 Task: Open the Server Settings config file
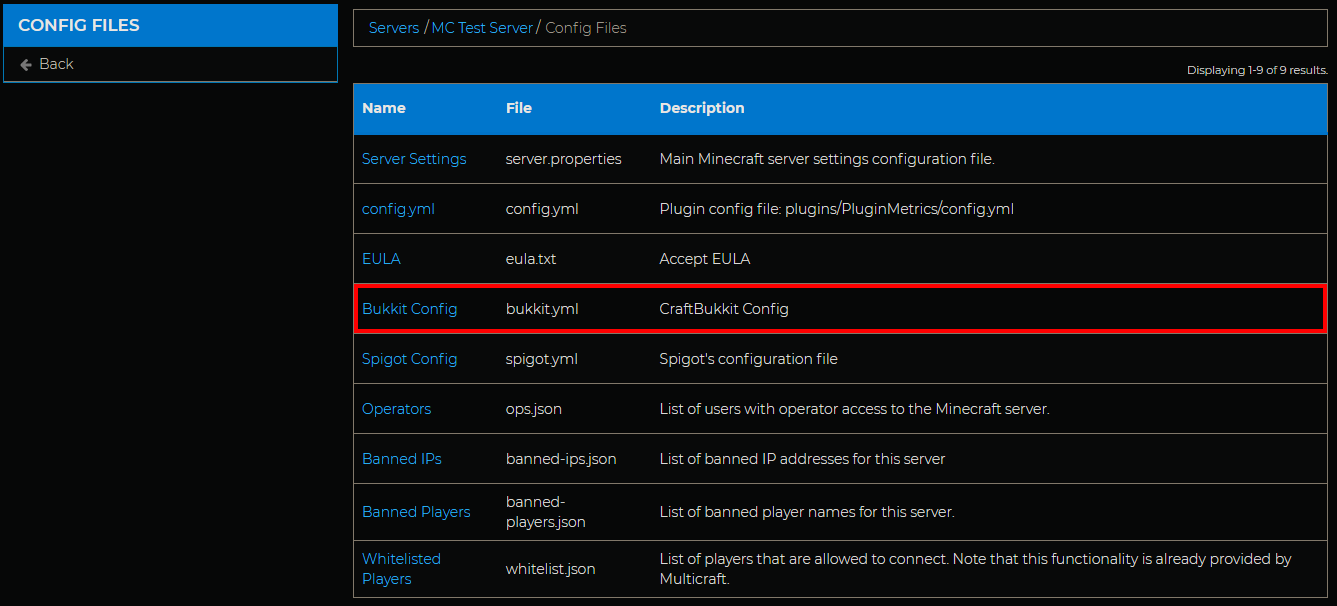click(414, 159)
